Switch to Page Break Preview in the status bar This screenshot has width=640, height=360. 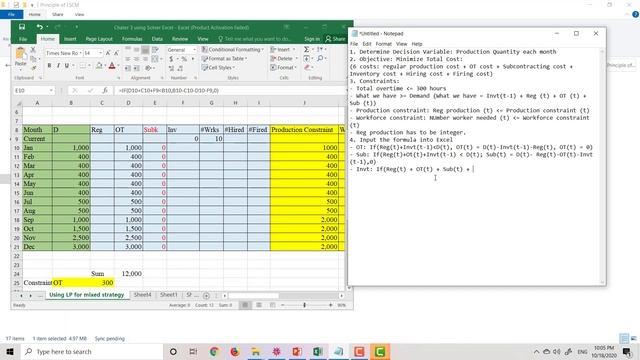pos(272,305)
